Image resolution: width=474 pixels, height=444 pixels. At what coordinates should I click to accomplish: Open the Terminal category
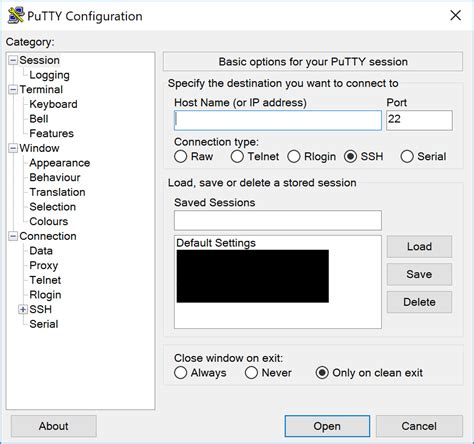41,90
